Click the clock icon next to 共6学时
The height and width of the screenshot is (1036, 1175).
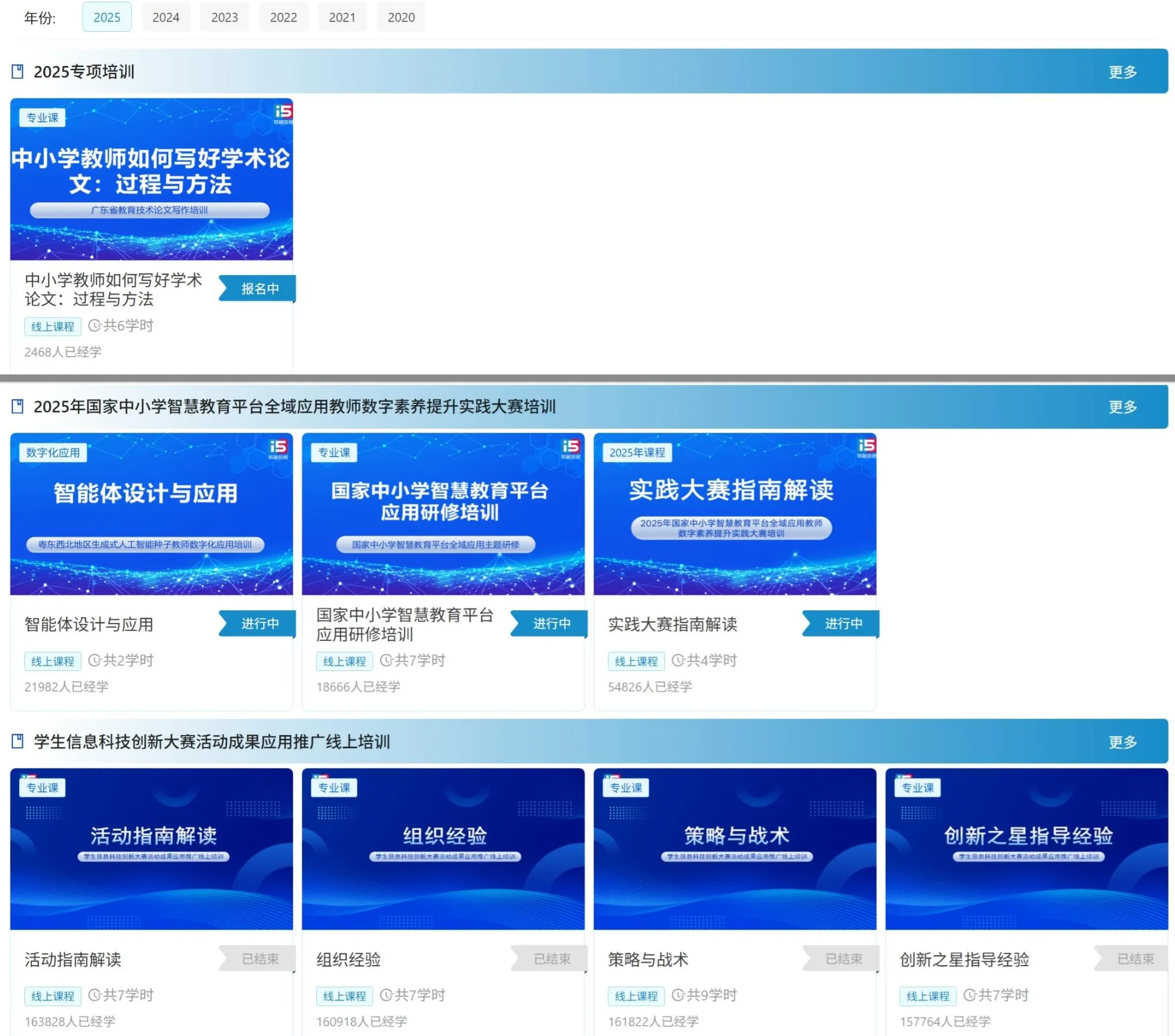coord(94,326)
